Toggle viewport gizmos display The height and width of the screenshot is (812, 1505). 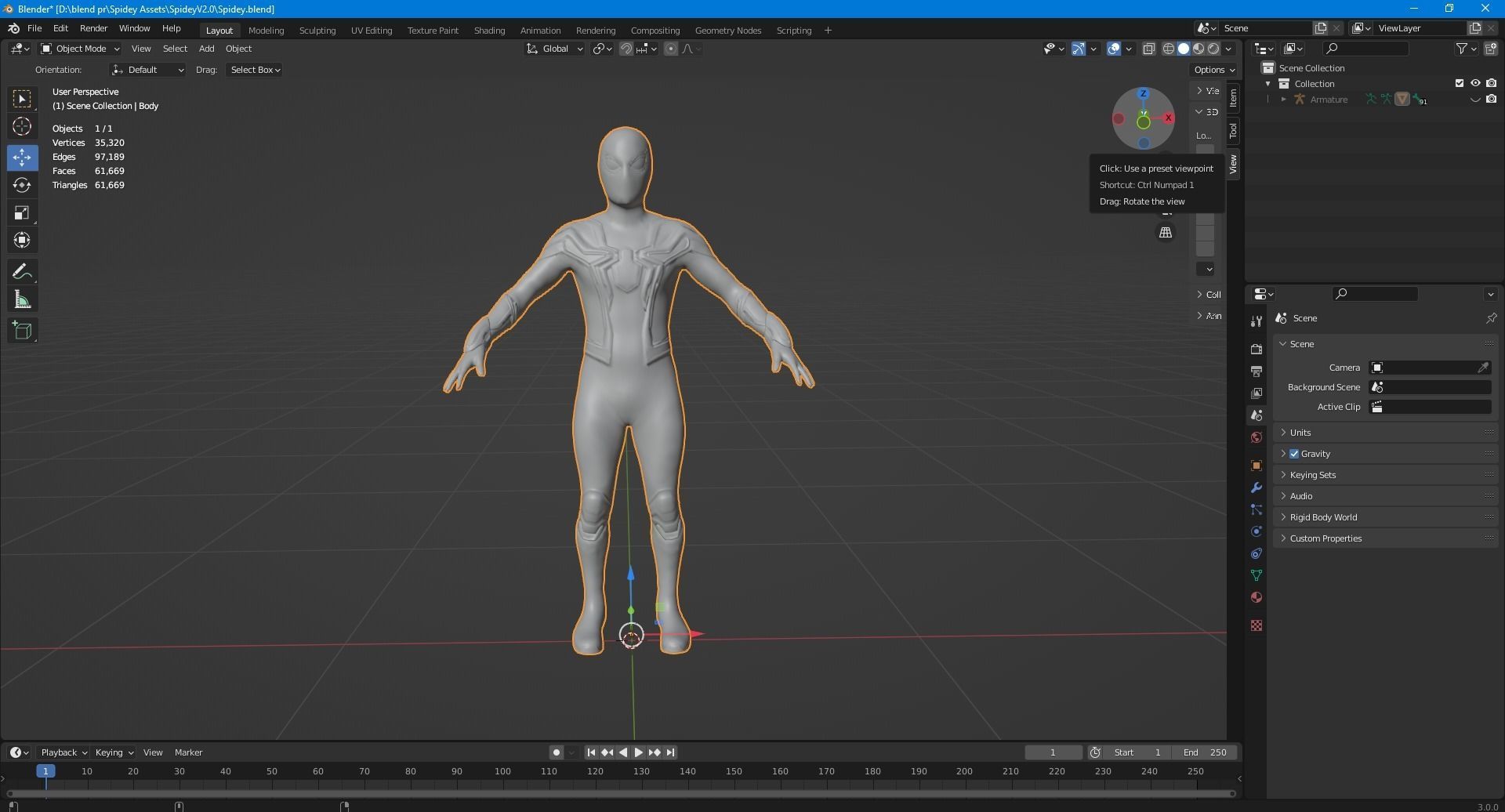click(1079, 49)
